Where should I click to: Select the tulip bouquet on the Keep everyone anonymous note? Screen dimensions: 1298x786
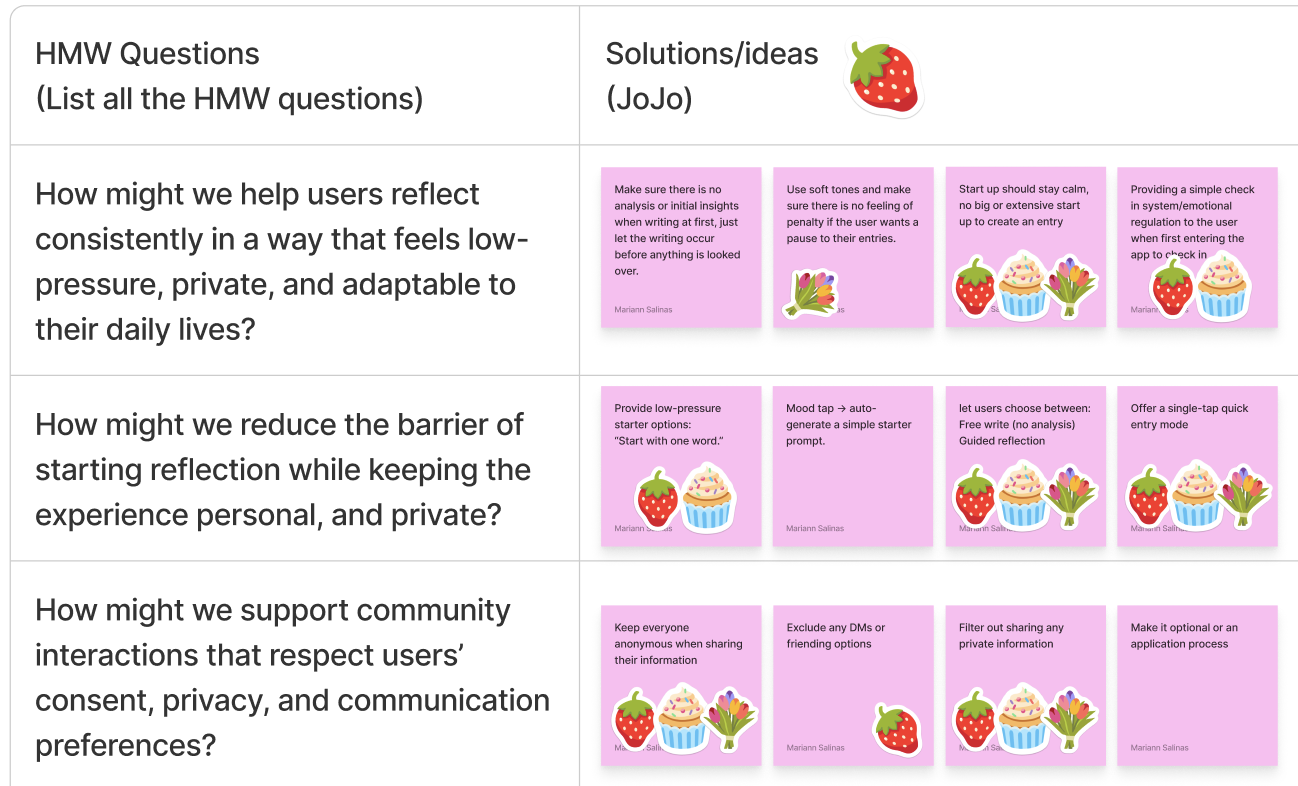coord(730,716)
